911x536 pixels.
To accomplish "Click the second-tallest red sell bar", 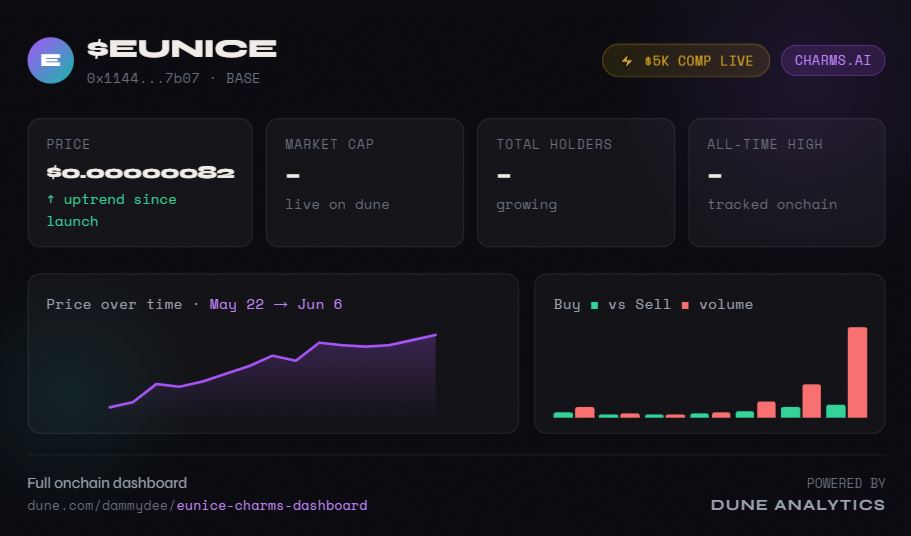I will point(812,401).
